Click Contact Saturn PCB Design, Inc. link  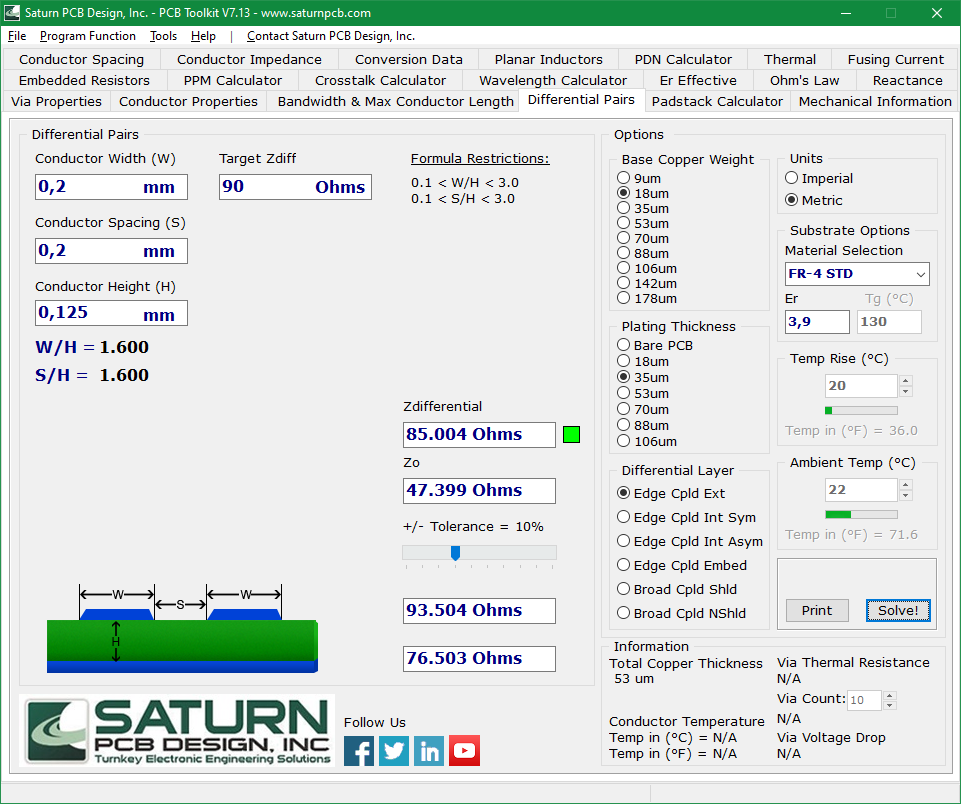[331, 36]
